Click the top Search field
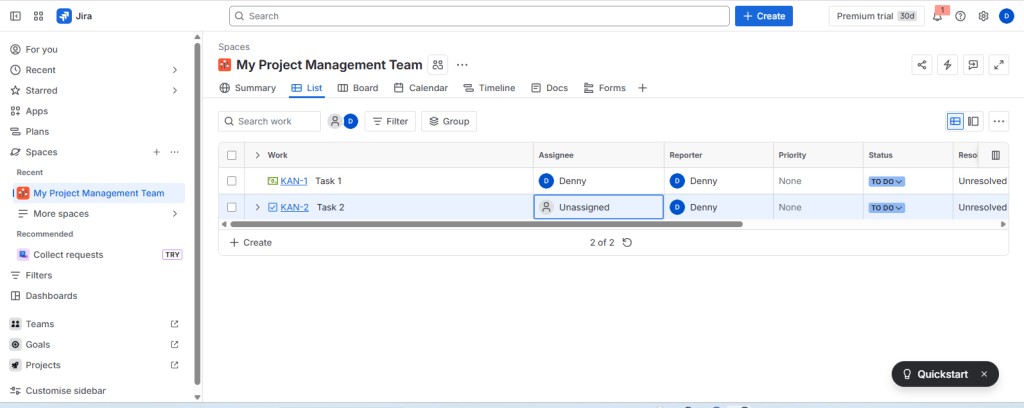The height and width of the screenshot is (408, 1024). coord(479,16)
